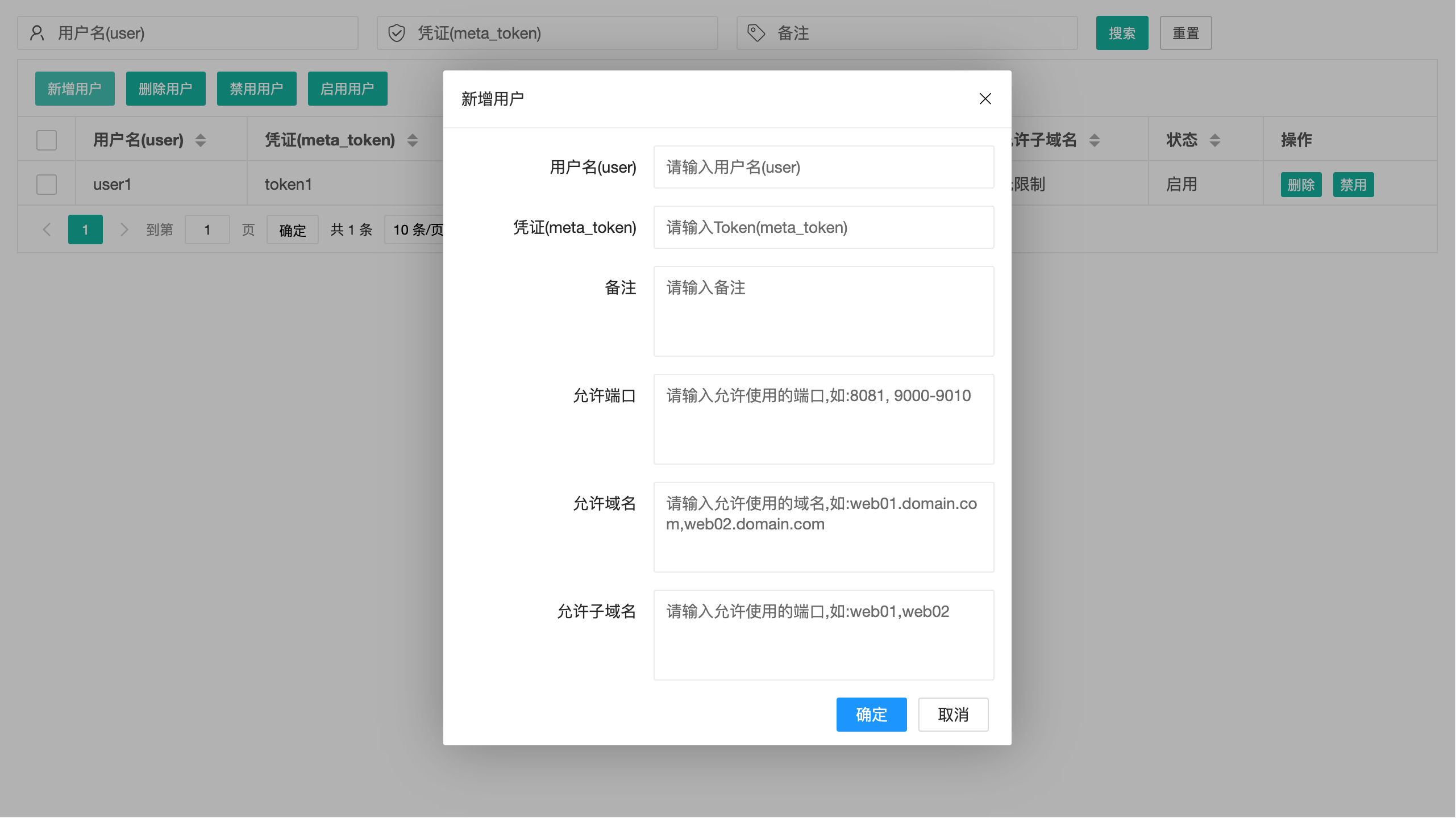Close the 新增用户 dialog
Screen dimensions: 1456x818
985,98
